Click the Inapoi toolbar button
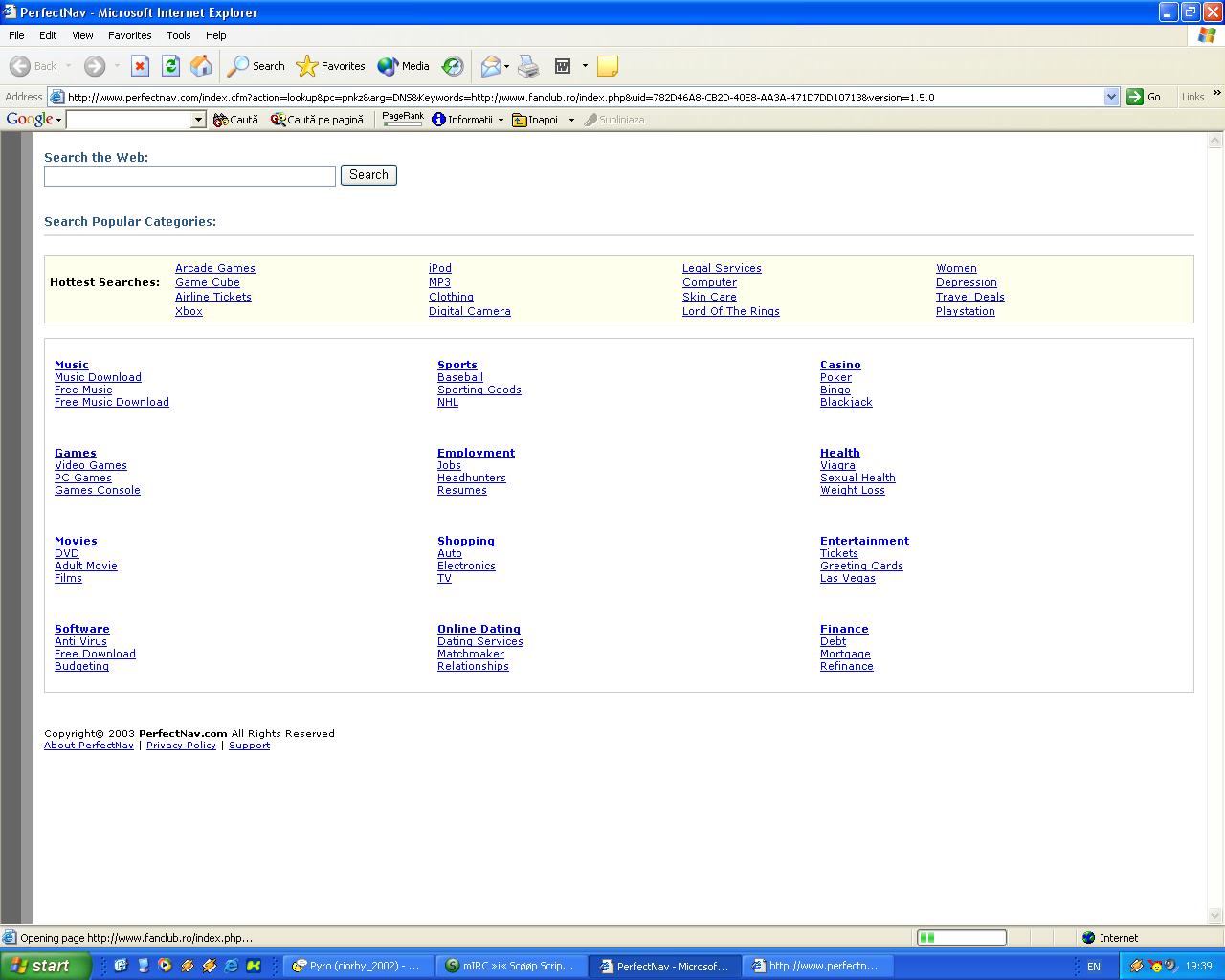Screen dimensions: 1225x980 tap(535, 120)
